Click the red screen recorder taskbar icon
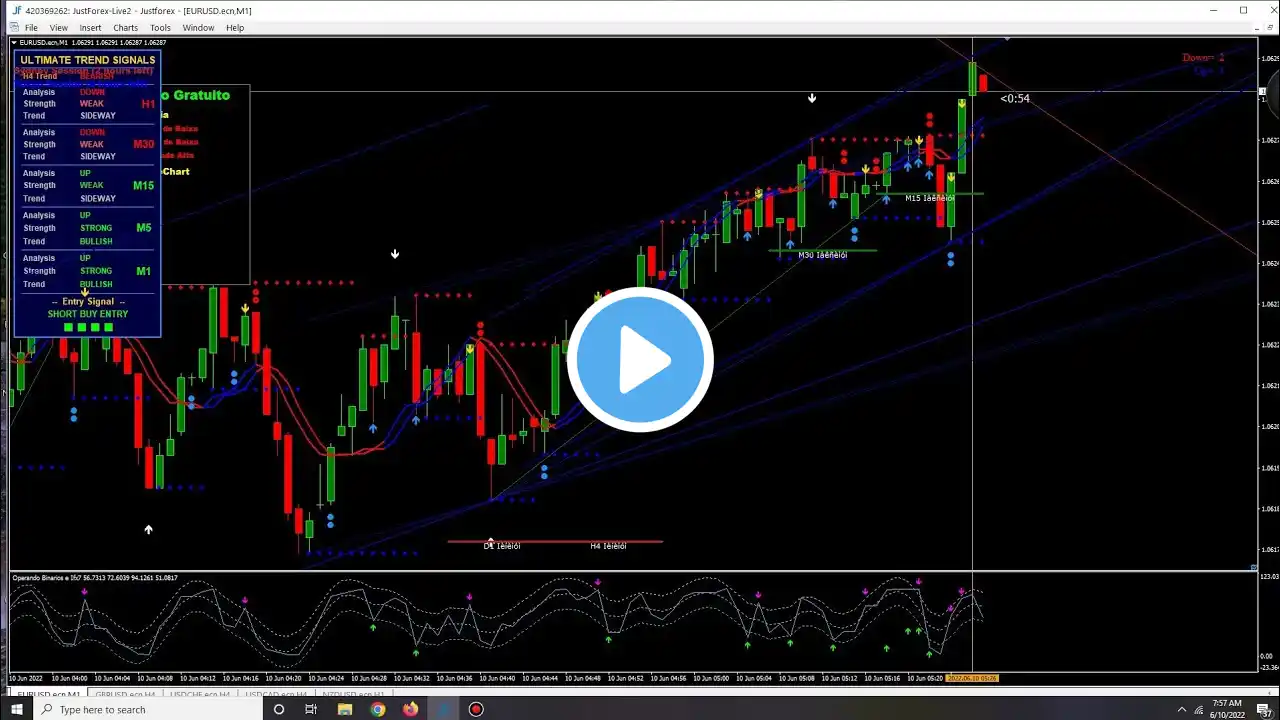This screenshot has height=720, width=1280. point(476,709)
